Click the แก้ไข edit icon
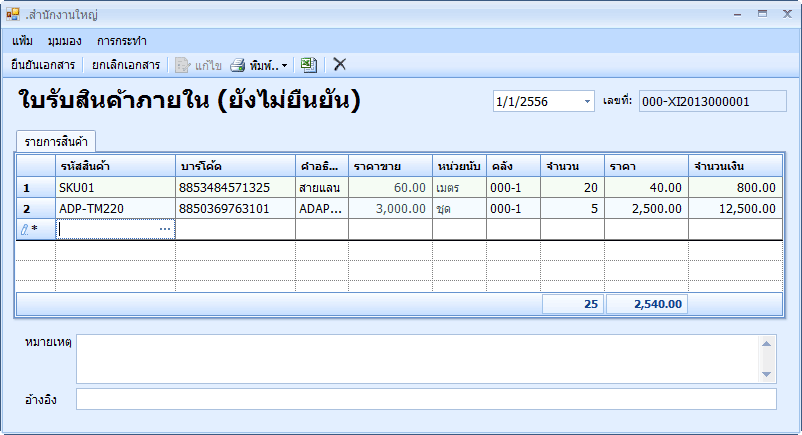The image size is (802, 435). coord(183,65)
